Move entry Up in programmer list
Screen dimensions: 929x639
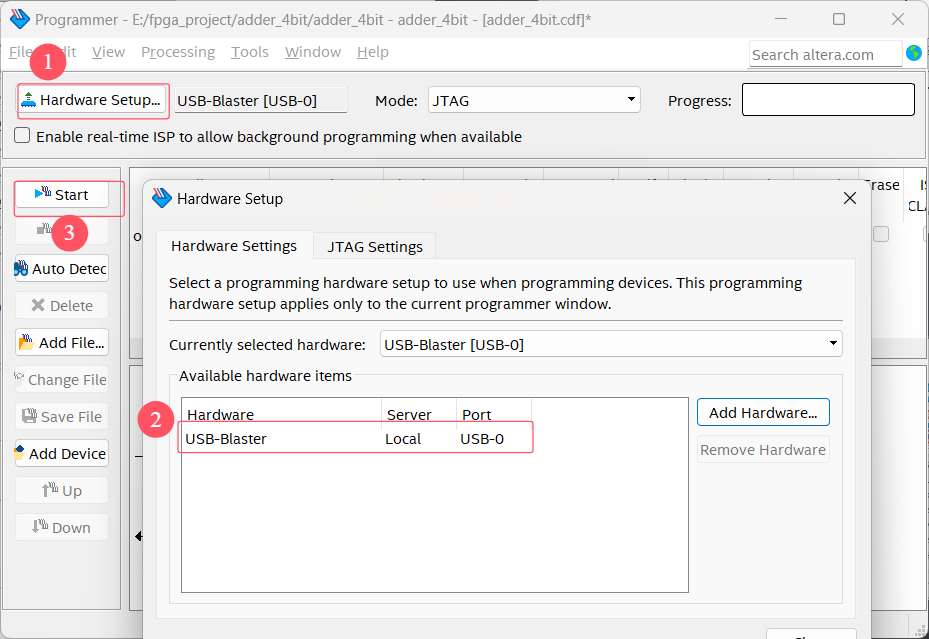[x=62, y=491]
